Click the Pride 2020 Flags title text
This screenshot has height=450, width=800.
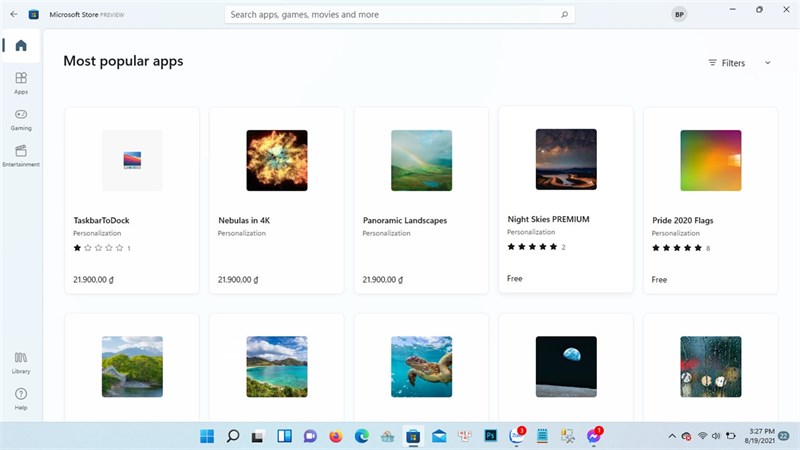coord(683,220)
